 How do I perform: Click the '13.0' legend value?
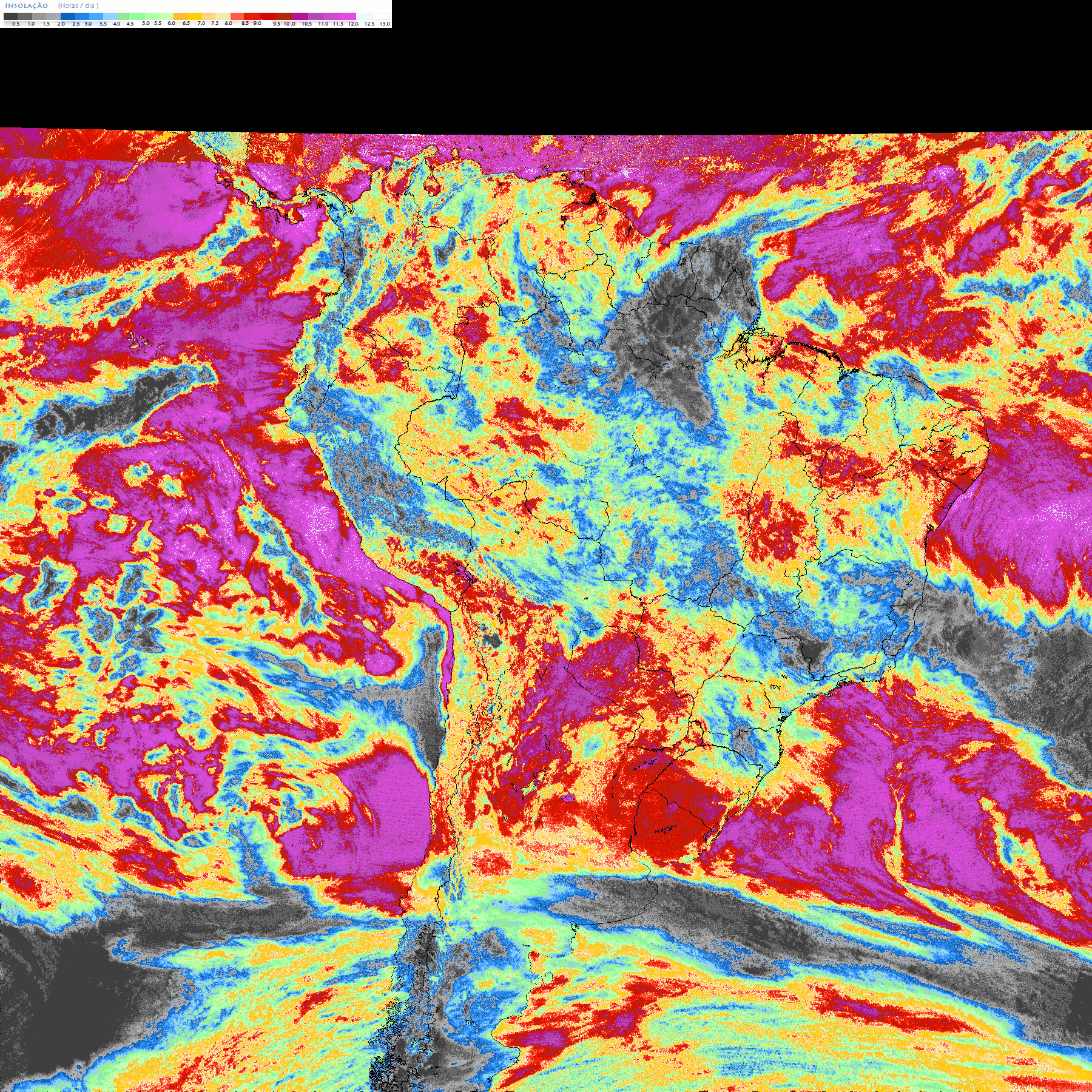tap(385, 24)
